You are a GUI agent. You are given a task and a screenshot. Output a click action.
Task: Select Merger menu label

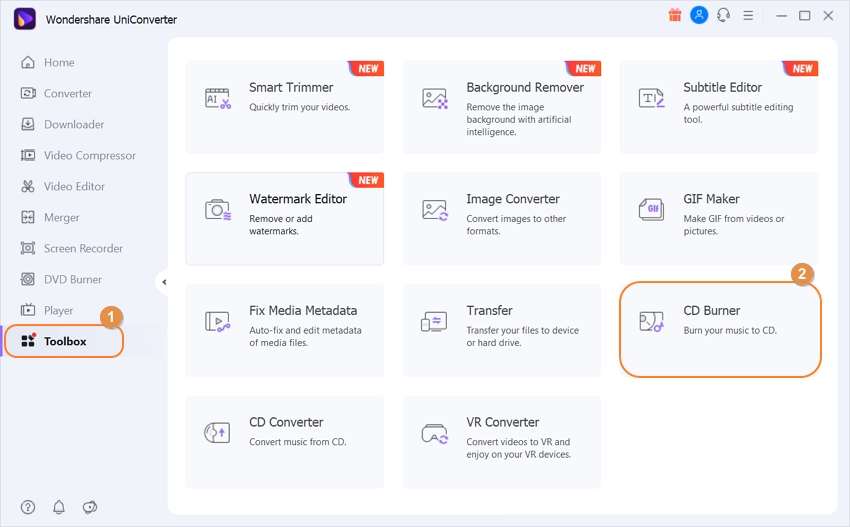click(61, 217)
